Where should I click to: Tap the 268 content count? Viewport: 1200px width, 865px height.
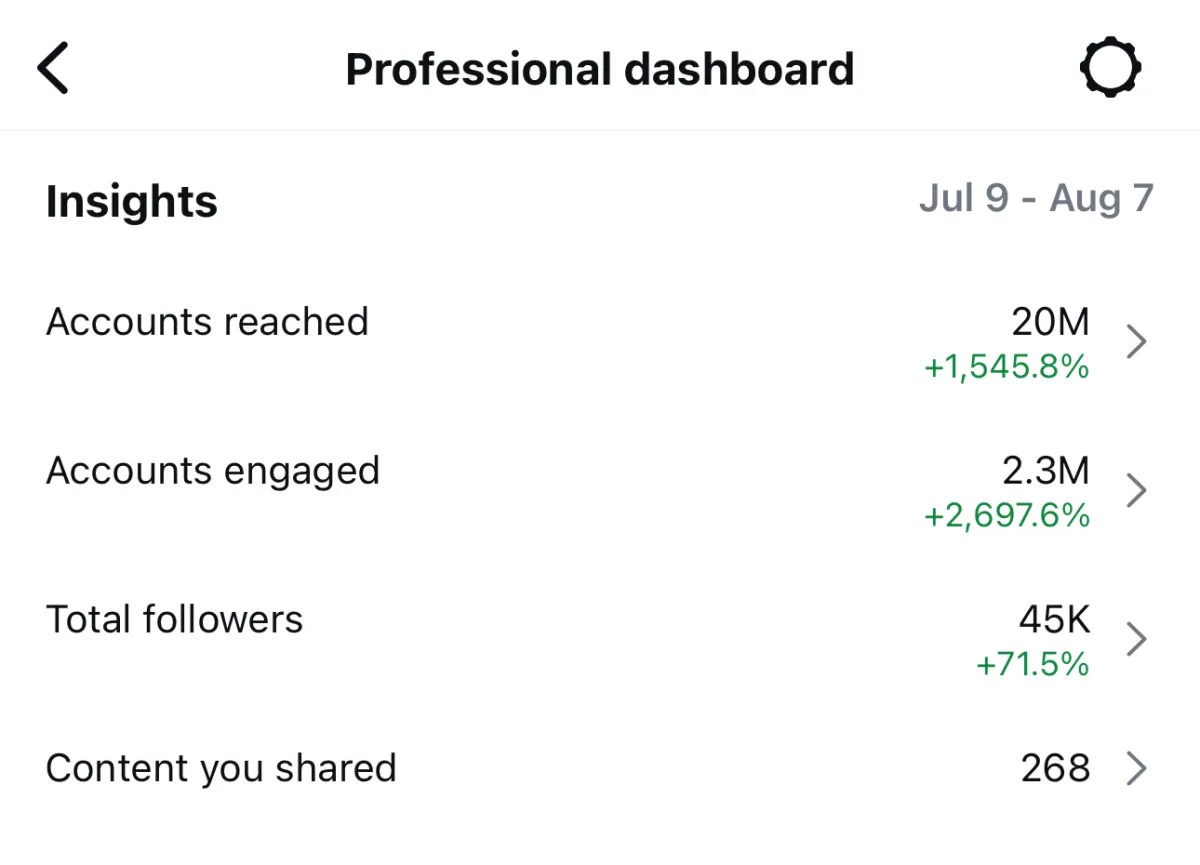coord(1055,768)
